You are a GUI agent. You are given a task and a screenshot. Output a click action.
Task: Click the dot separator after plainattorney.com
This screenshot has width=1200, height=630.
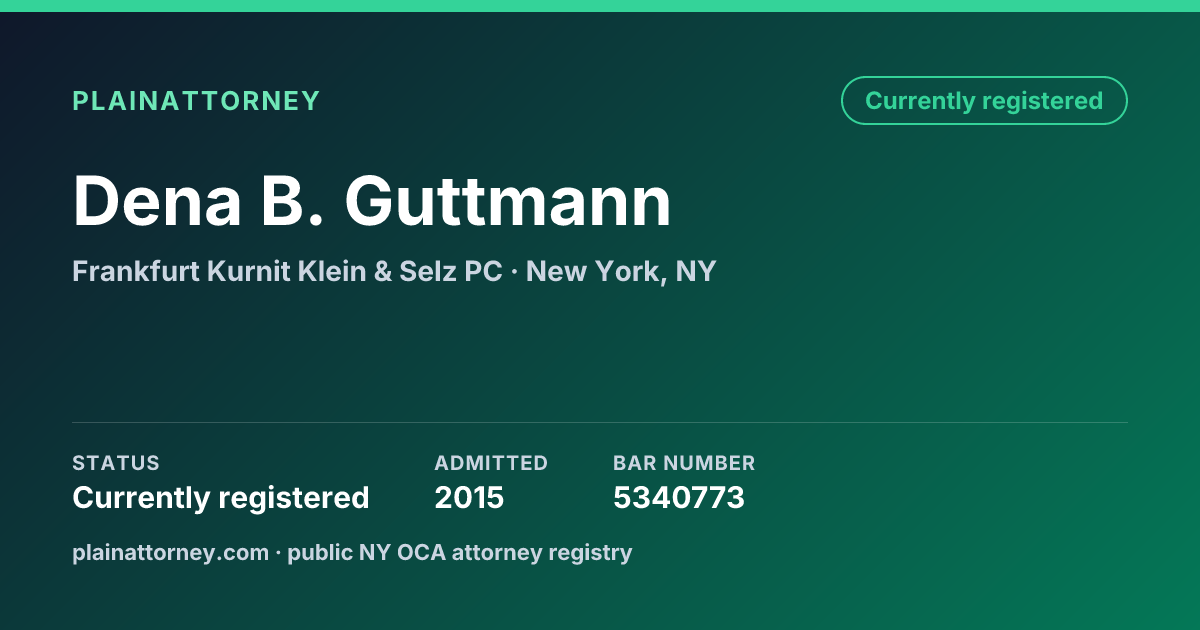tap(278, 553)
